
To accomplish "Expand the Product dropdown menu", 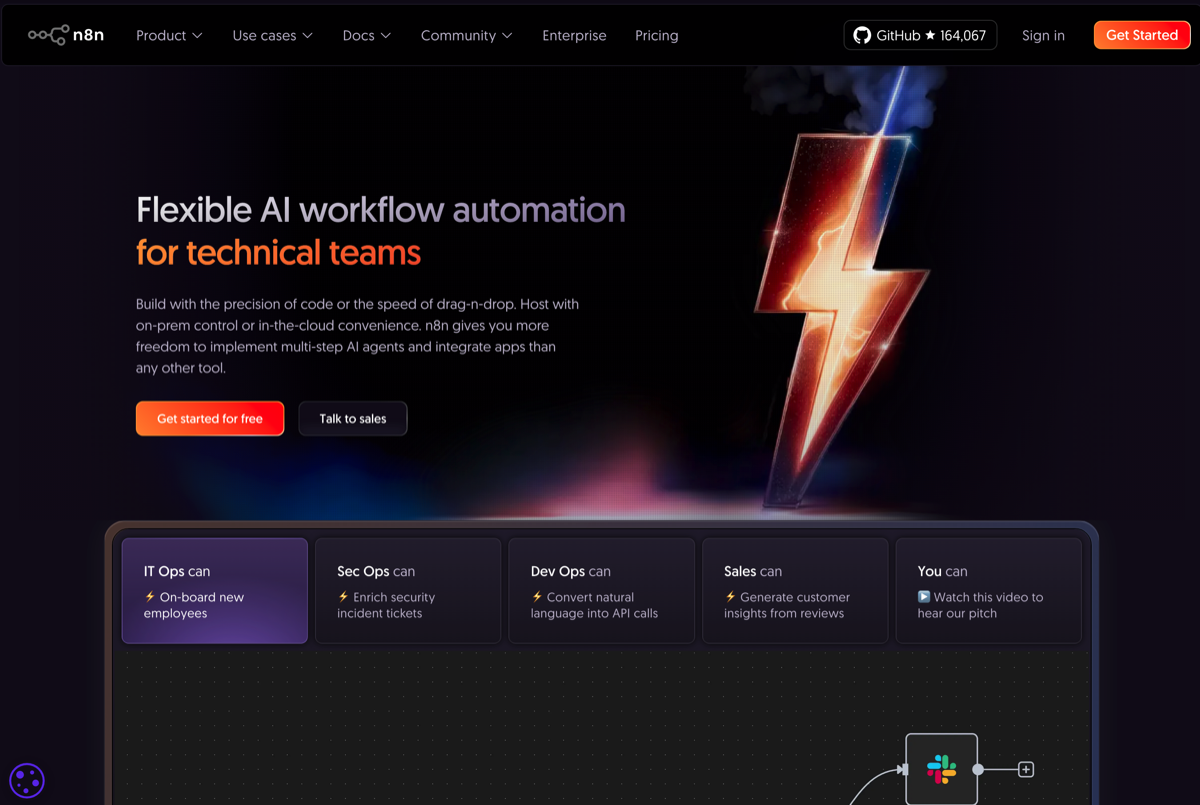I will (169, 35).
